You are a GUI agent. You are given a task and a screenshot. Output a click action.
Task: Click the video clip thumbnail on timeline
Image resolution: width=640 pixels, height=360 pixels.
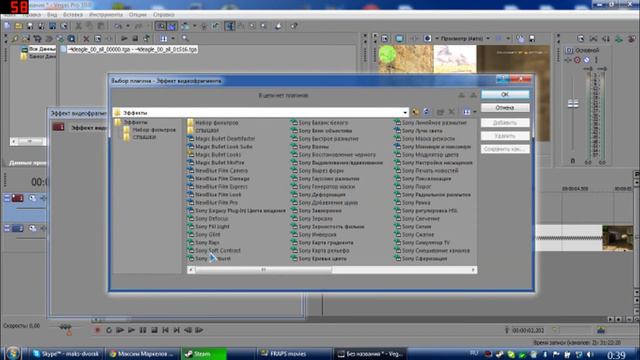[618, 238]
